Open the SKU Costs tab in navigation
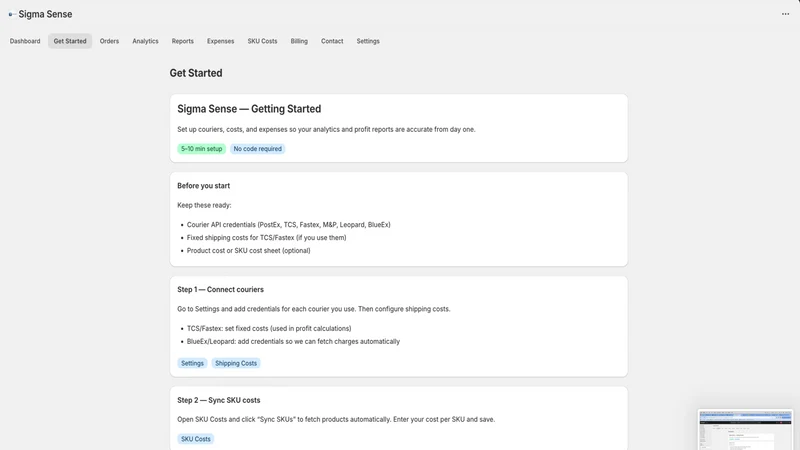This screenshot has width=800, height=450. pos(262,41)
